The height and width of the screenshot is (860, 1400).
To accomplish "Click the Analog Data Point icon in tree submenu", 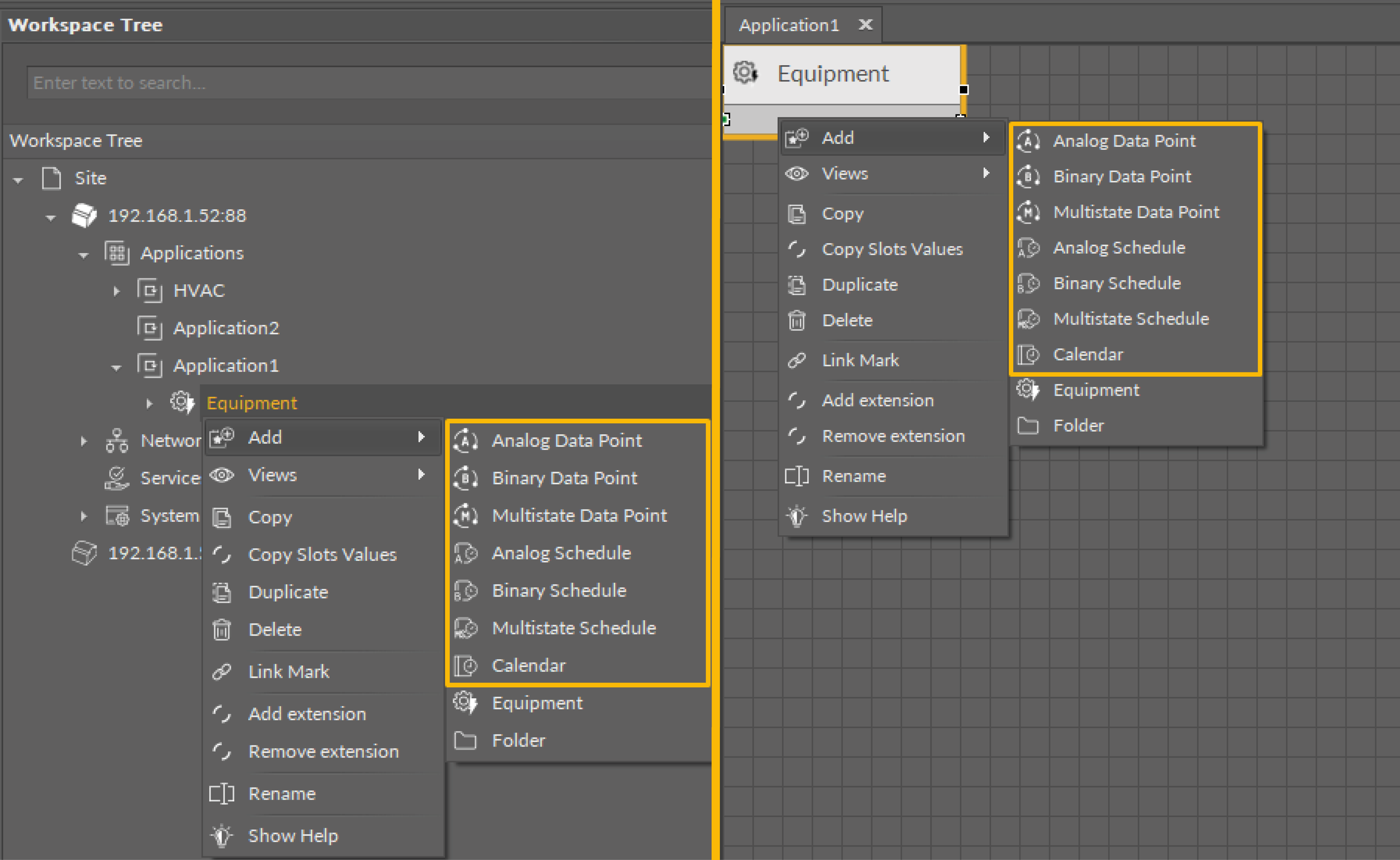I will pos(466,441).
